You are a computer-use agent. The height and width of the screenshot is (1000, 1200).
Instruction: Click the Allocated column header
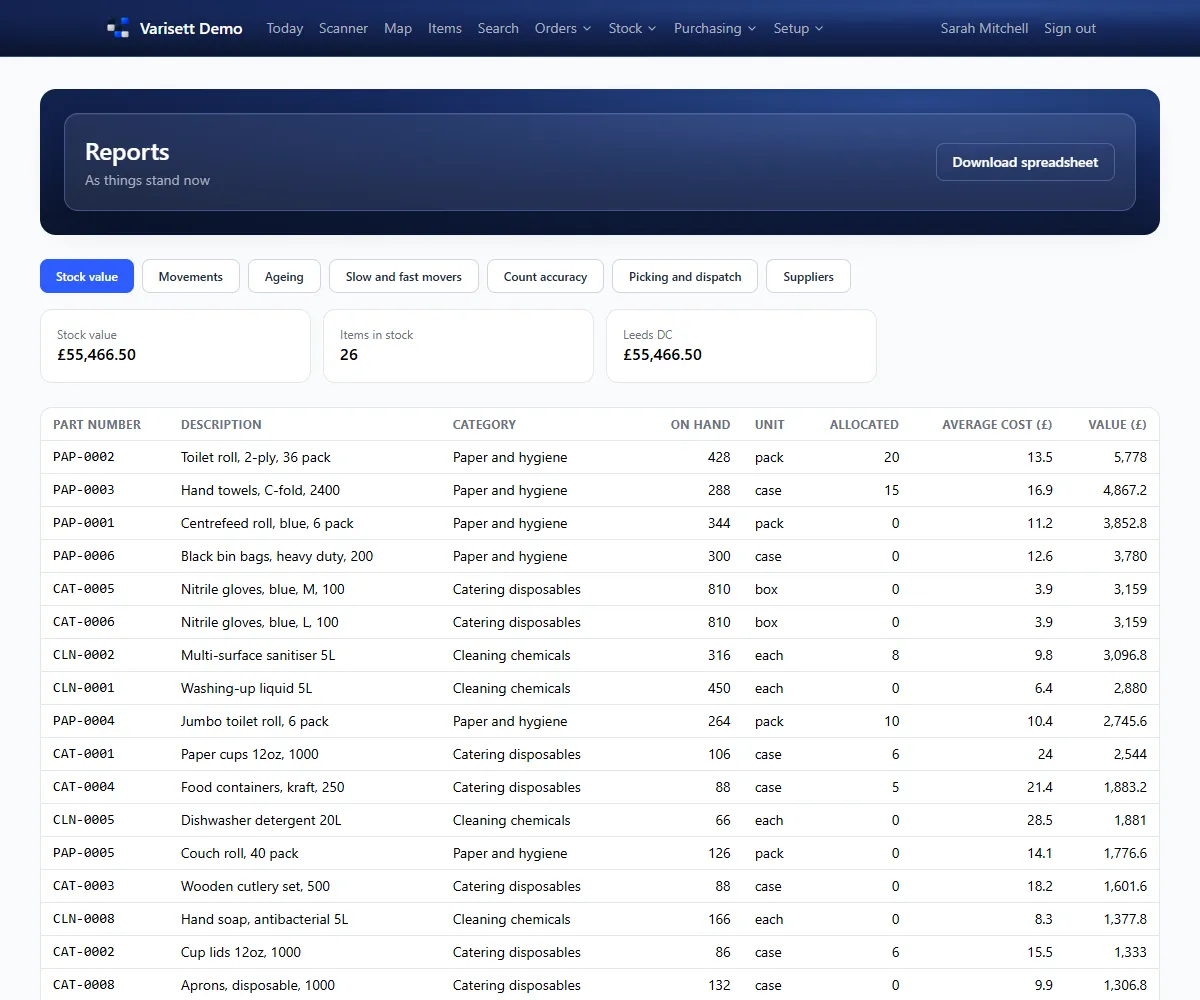point(864,424)
